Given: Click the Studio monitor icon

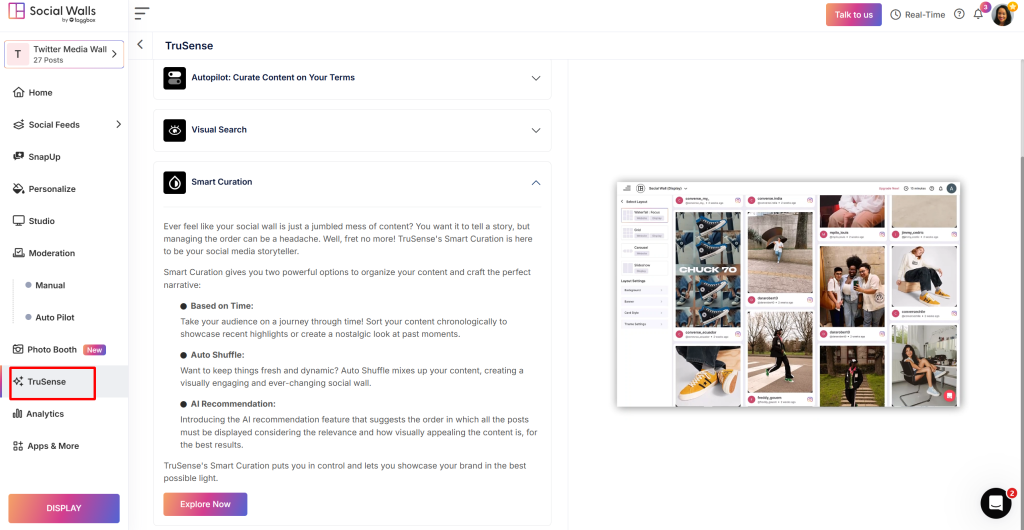Looking at the screenshot, I should [18, 221].
